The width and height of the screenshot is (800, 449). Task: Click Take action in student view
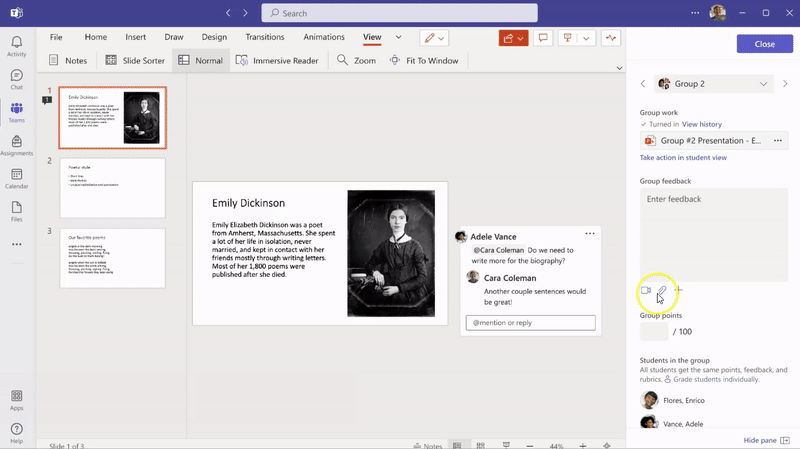[683, 158]
